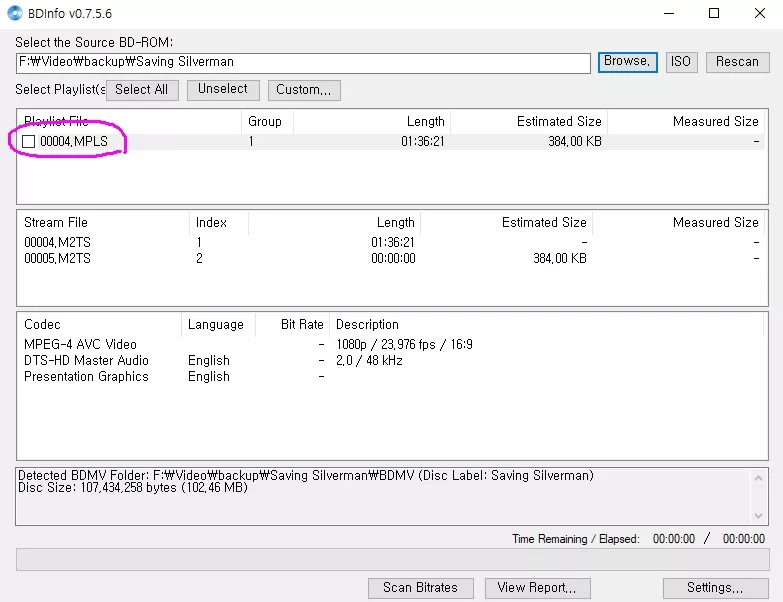Sort playlists by Measured Size header
This screenshot has width=783, height=602.
687,121
